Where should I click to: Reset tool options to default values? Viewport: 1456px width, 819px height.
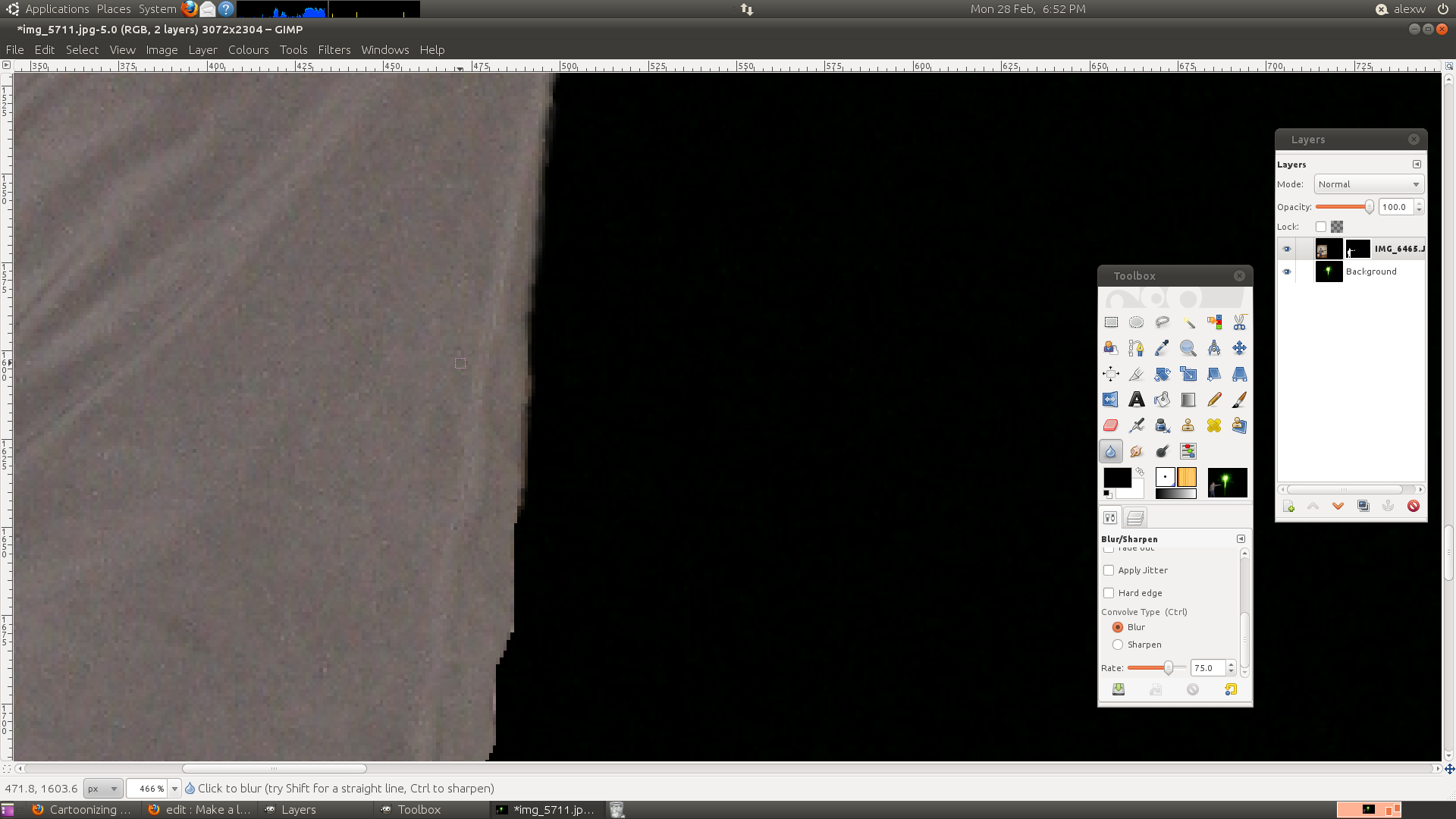[x=1230, y=689]
